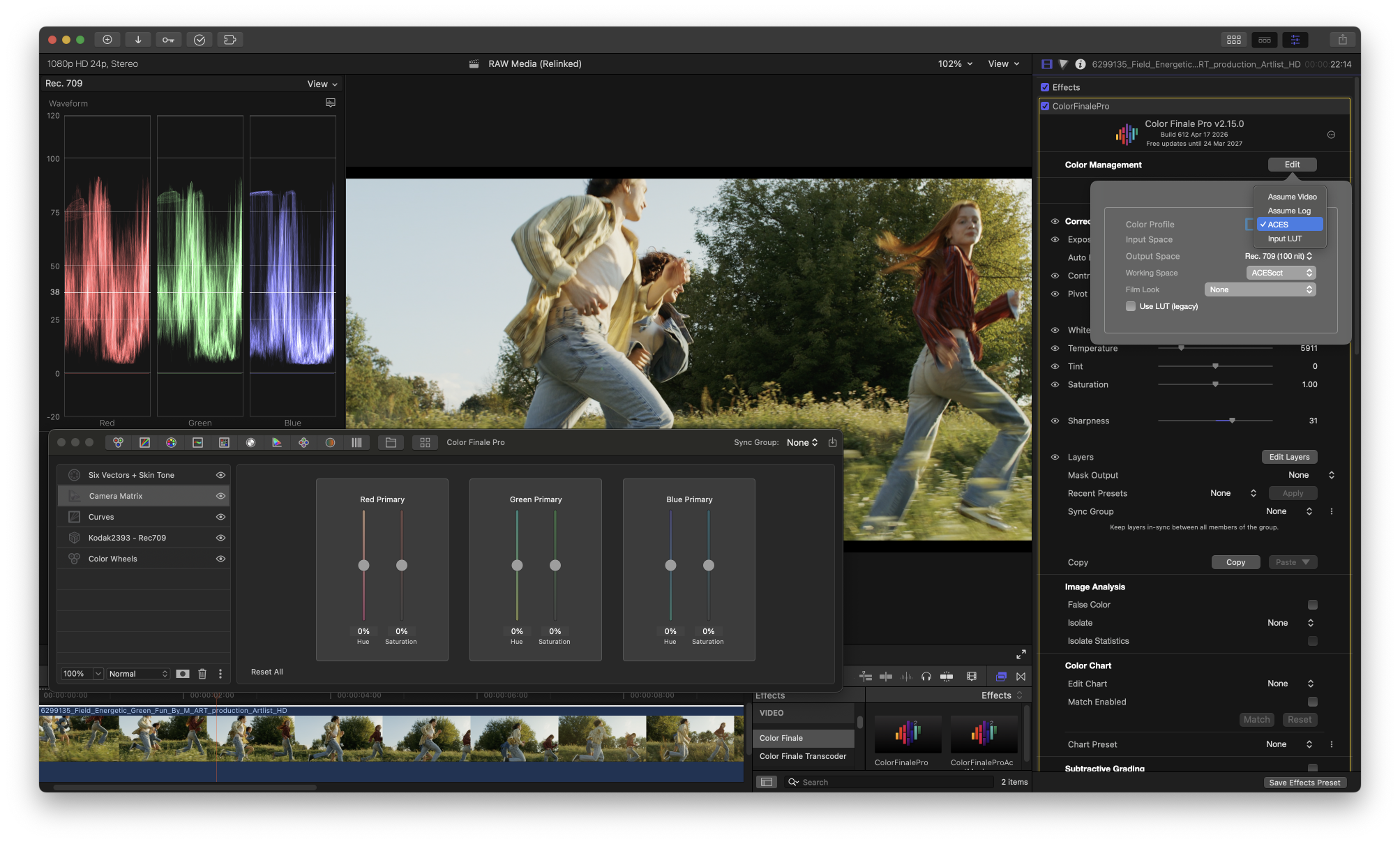Click the layer mask icon beside blend mode
This screenshot has height=844, width=1400.
(x=183, y=674)
